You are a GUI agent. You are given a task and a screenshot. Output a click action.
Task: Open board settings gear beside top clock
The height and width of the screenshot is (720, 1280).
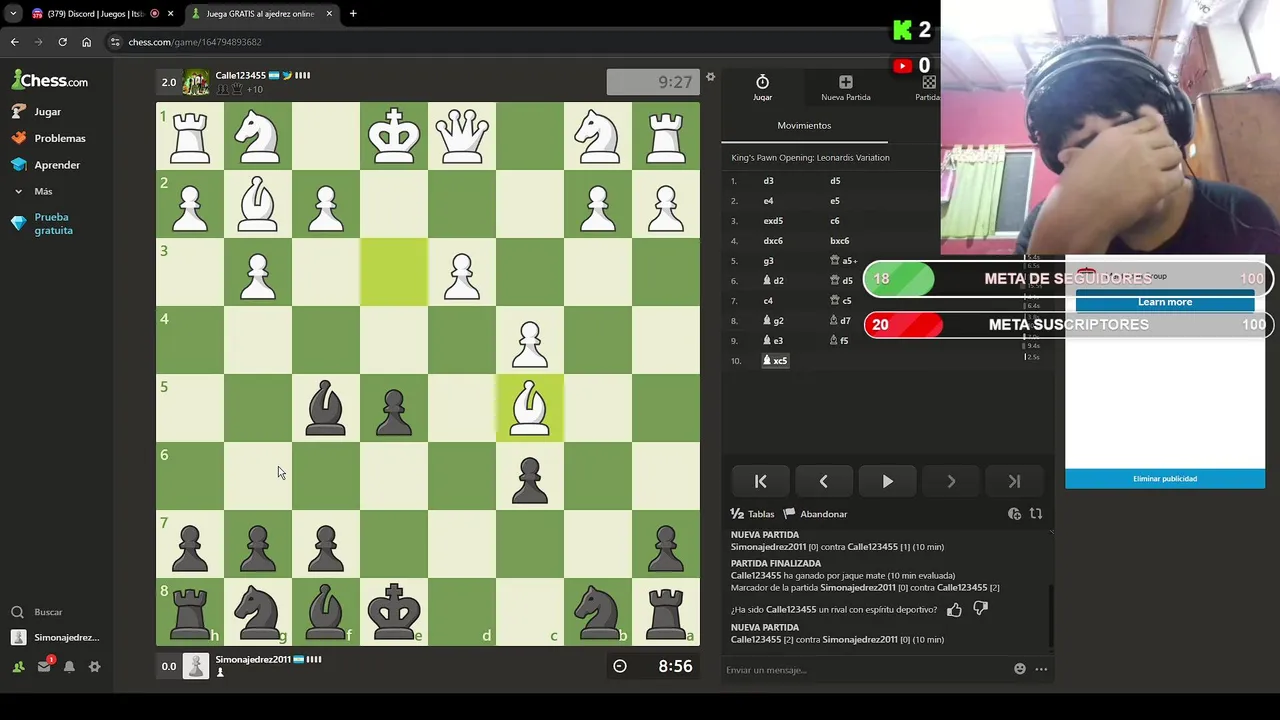[x=710, y=77]
